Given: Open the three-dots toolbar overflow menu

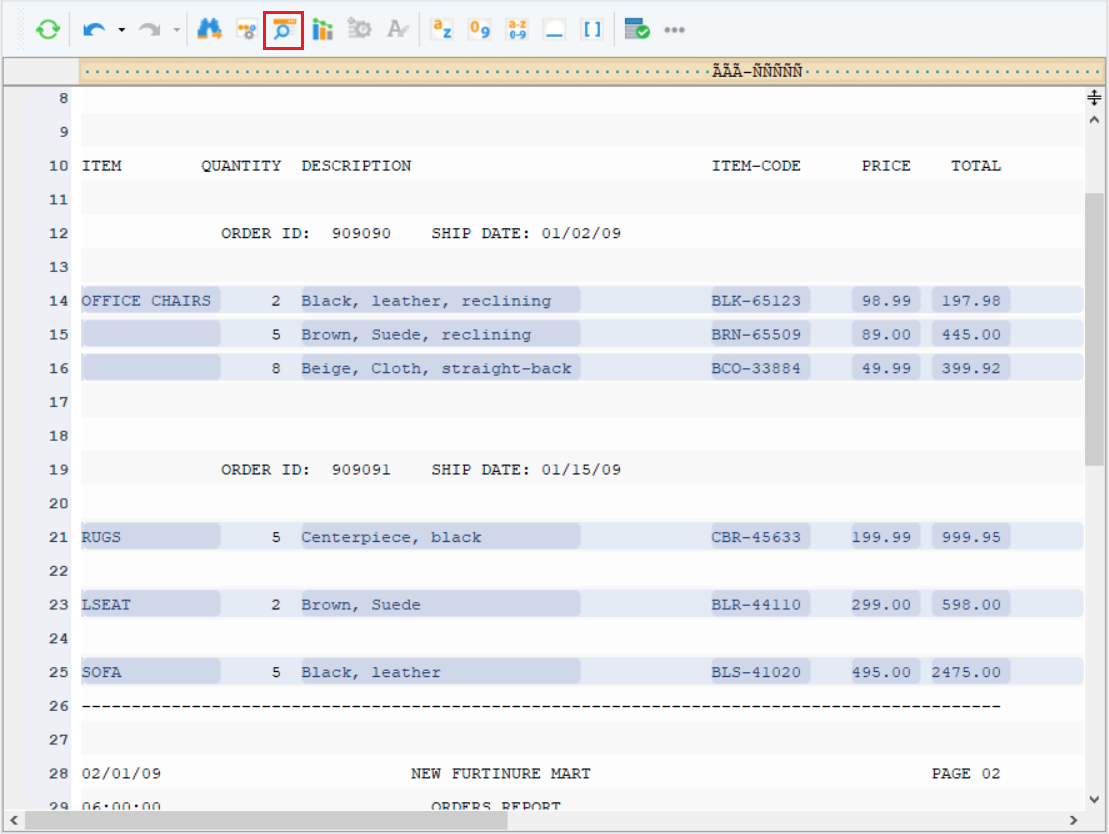Looking at the screenshot, I should tap(675, 30).
